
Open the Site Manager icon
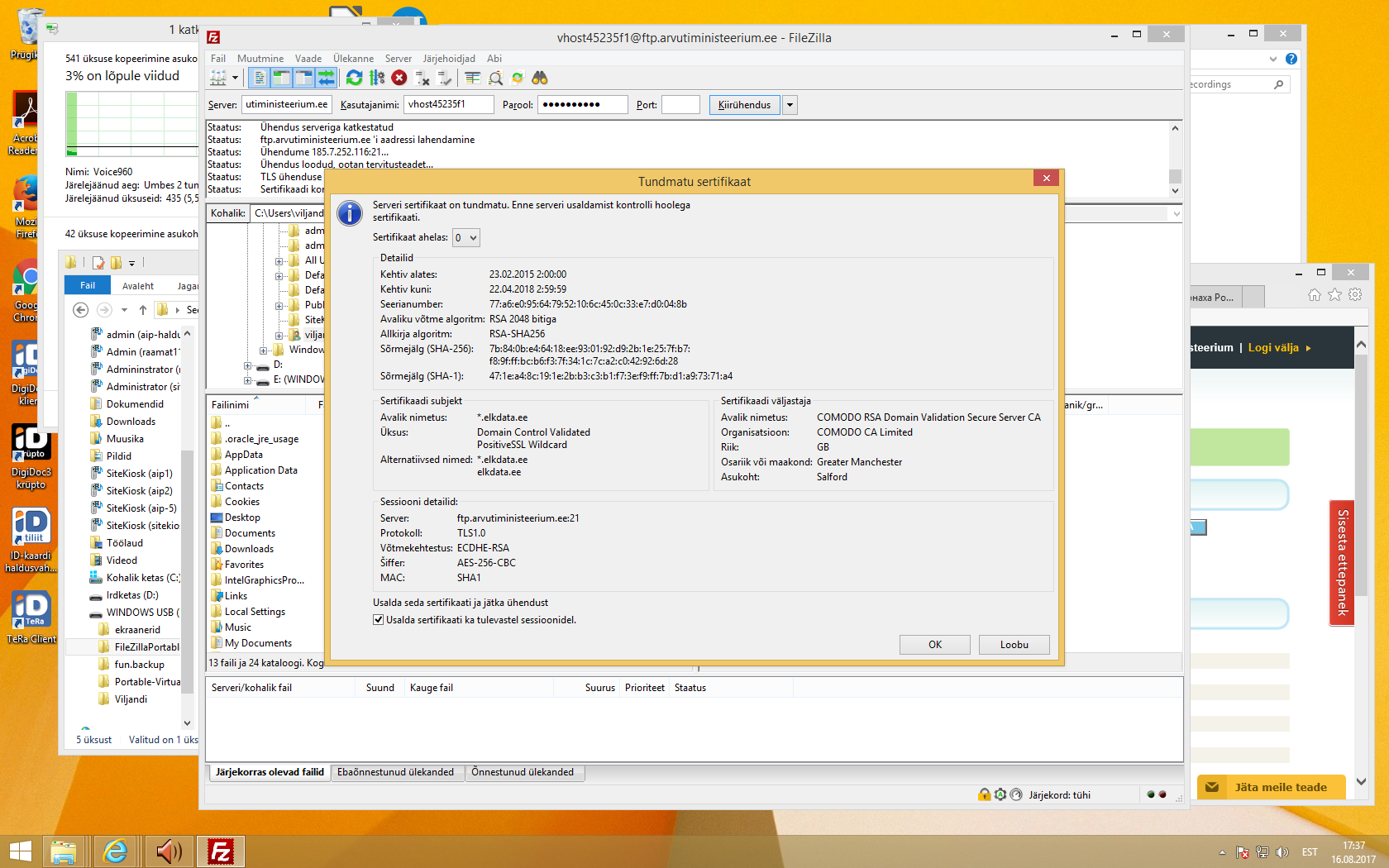(x=218, y=78)
